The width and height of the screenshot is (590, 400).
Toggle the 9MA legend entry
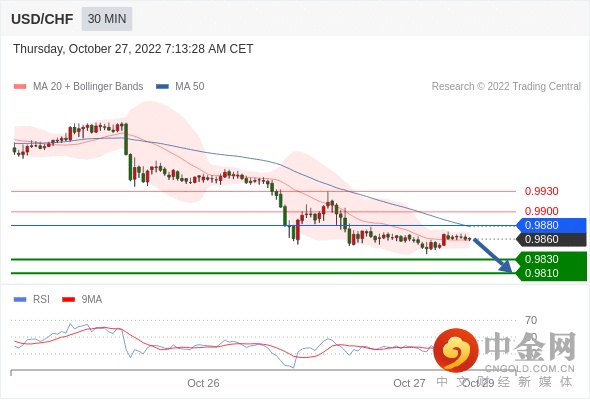[x=82, y=299]
